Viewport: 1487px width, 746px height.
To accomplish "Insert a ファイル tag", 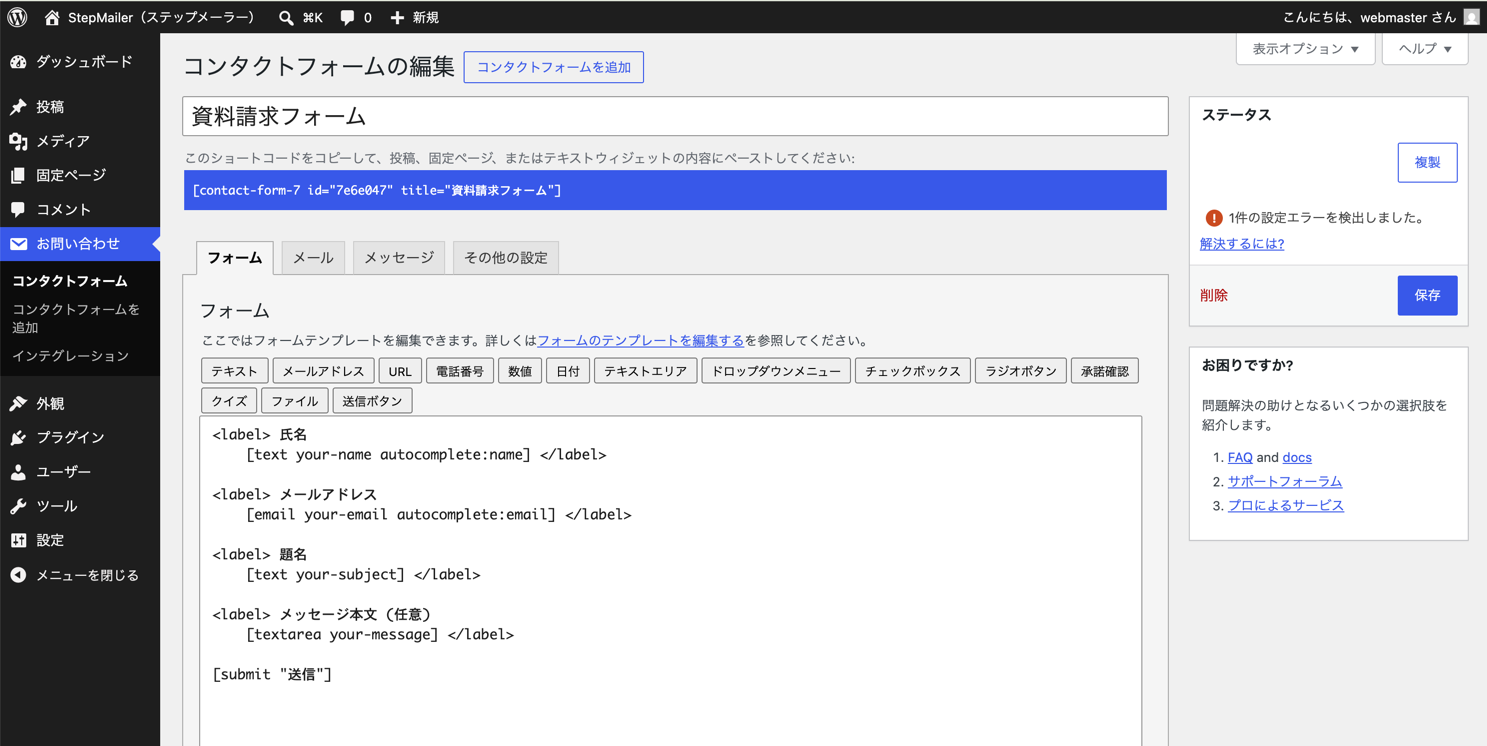I will point(295,401).
